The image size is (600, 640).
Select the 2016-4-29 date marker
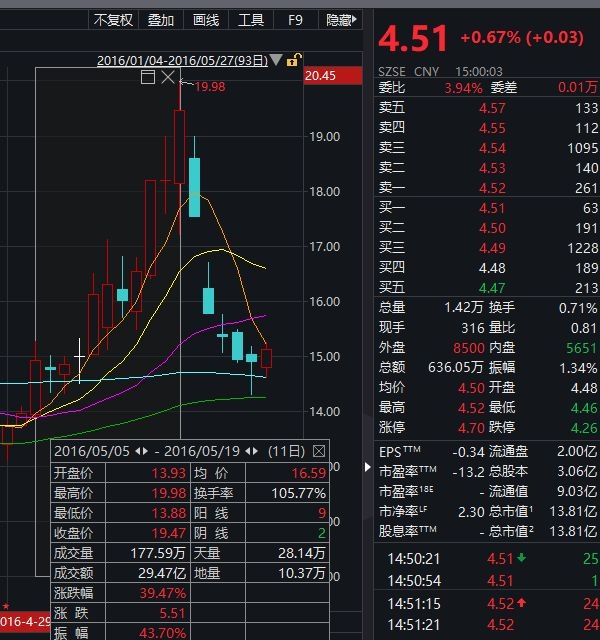(25, 622)
